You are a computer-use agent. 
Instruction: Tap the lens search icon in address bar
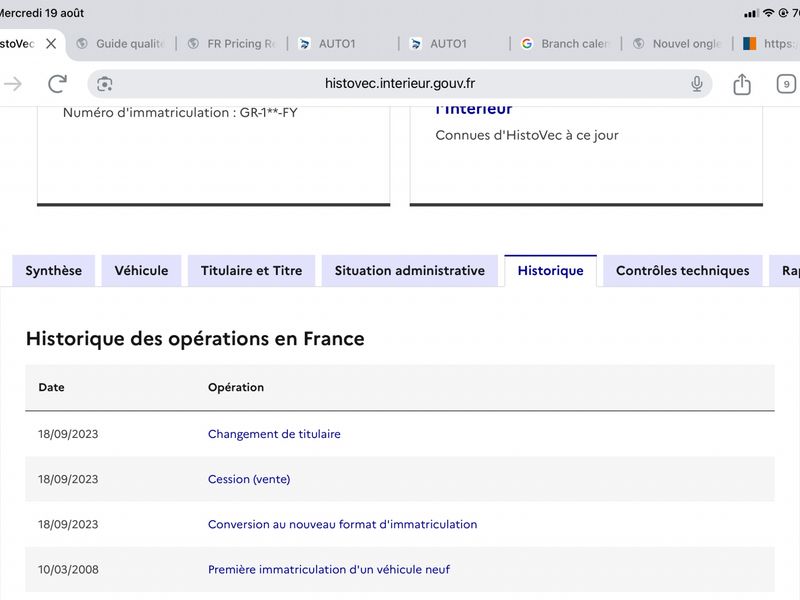(105, 84)
